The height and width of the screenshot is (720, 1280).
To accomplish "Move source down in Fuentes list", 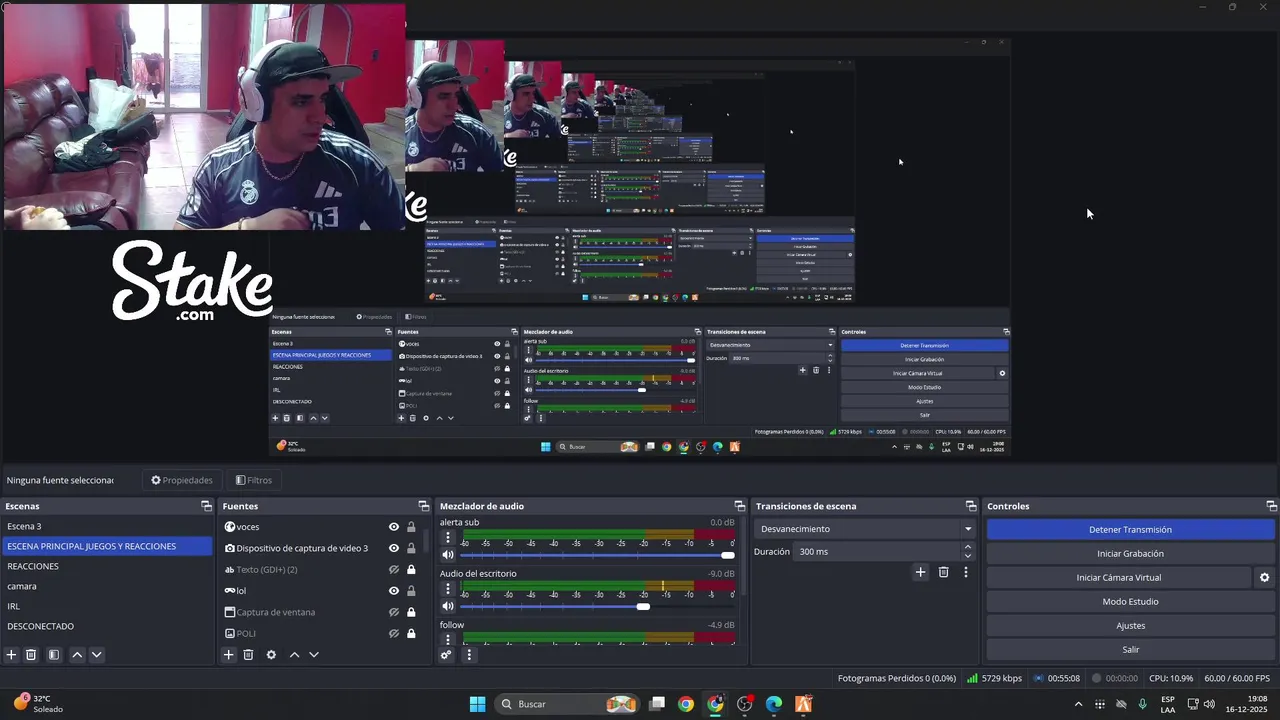I will [x=313, y=655].
